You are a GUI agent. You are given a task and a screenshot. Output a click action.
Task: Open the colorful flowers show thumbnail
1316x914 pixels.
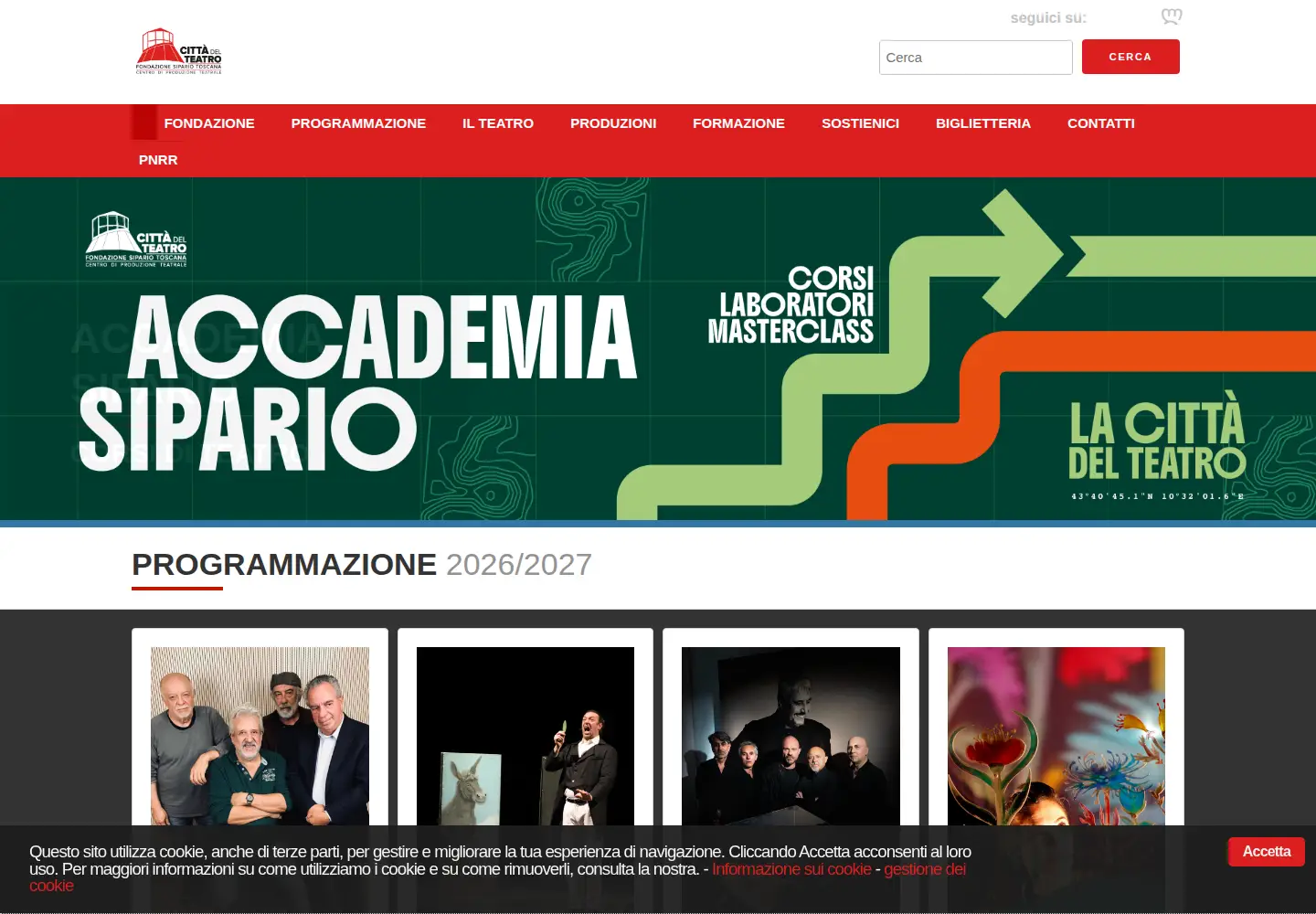tap(1056, 737)
